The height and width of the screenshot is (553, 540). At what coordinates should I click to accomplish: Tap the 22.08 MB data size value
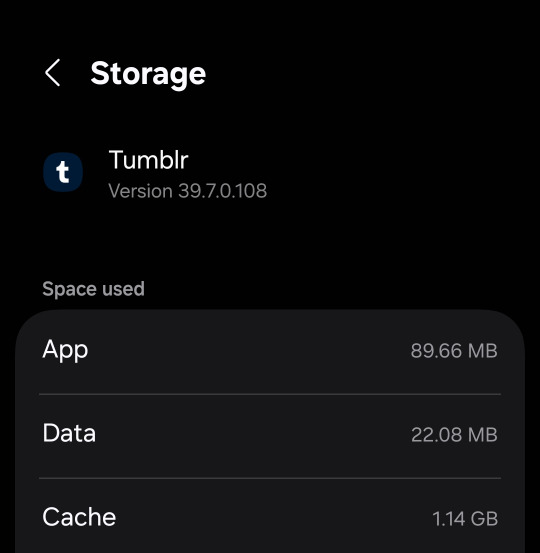tap(454, 434)
